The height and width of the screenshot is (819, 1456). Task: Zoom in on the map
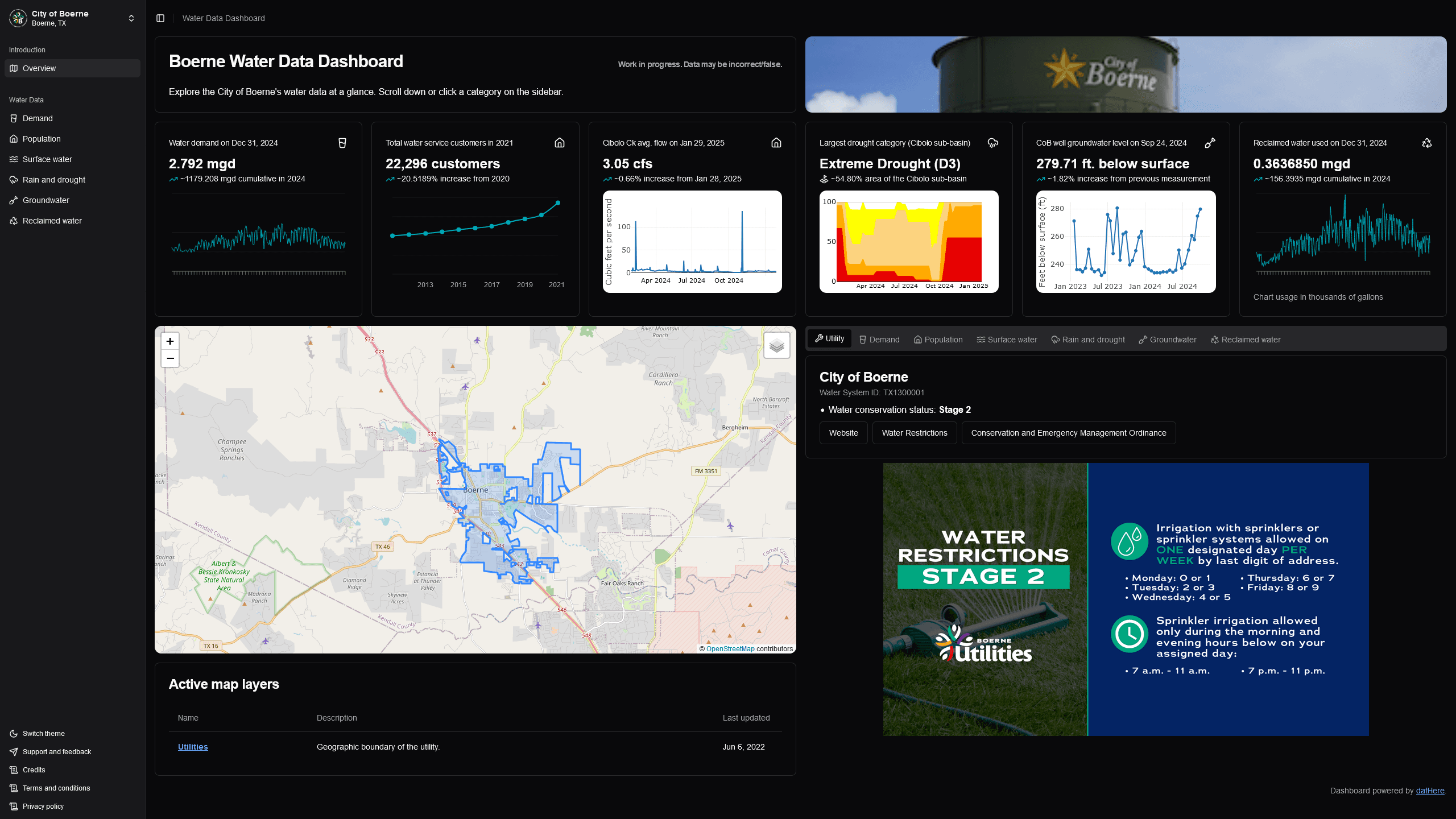coord(170,341)
